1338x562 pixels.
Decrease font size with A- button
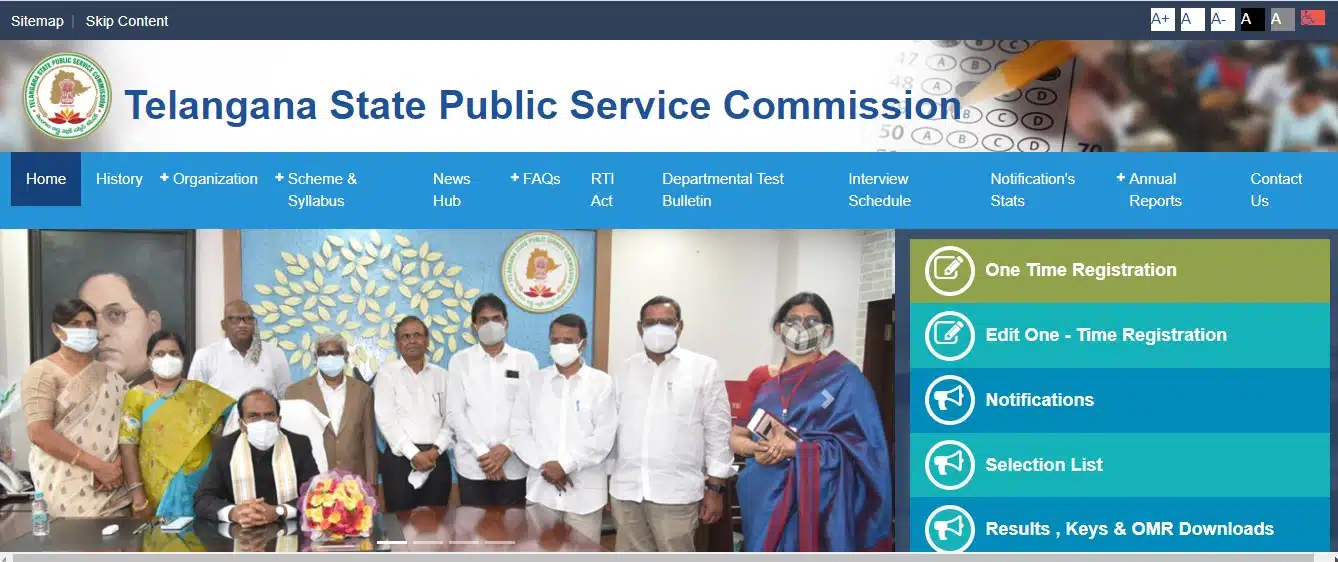coord(1222,19)
